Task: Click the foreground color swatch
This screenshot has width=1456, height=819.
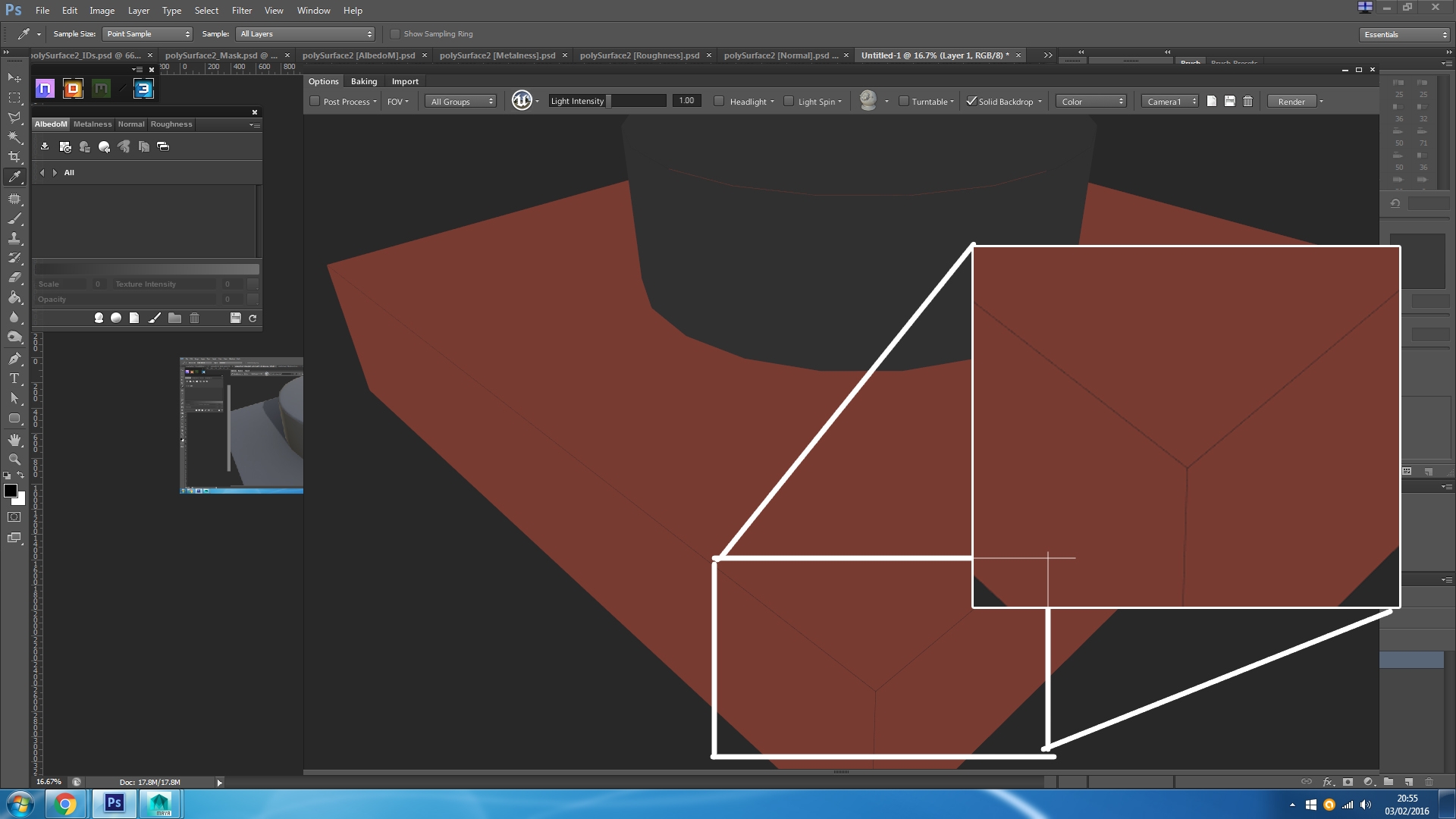Action: point(11,491)
